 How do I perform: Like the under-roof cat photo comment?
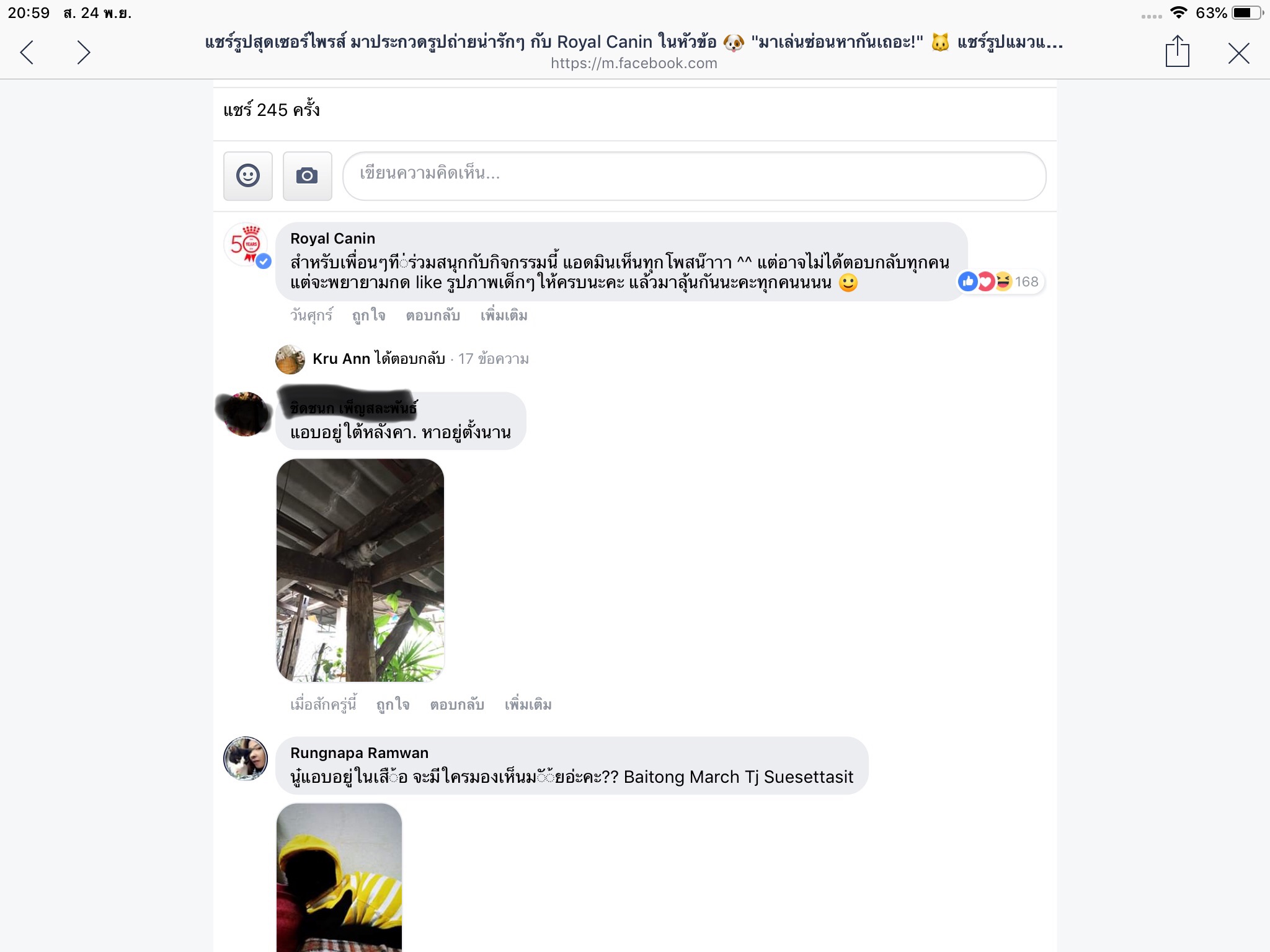pos(393,705)
